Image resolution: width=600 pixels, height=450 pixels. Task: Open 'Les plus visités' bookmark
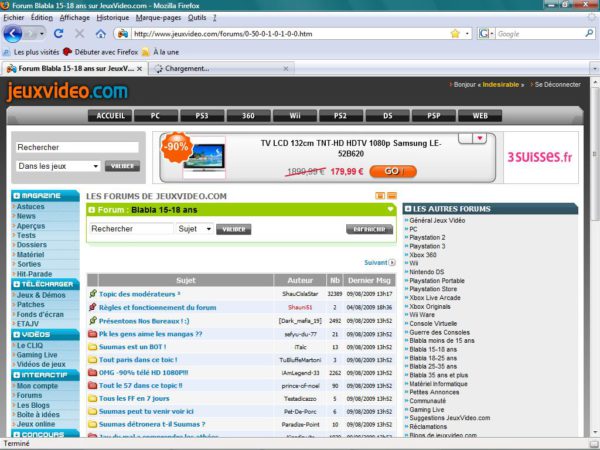[x=31, y=52]
